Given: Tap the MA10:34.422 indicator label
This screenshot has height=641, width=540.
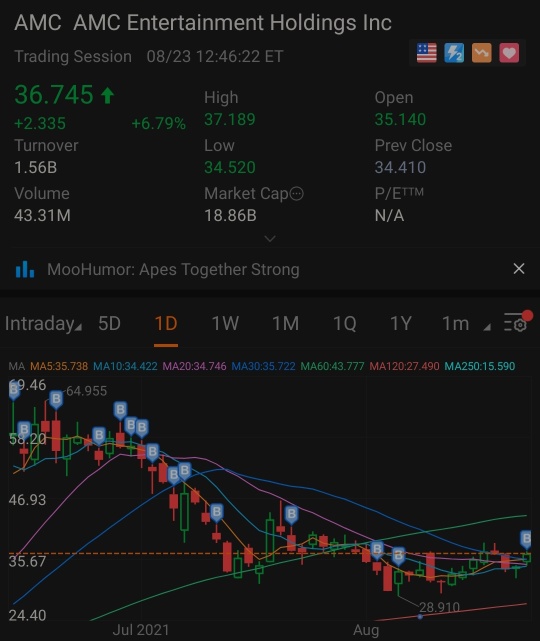Looking at the screenshot, I should [x=125, y=366].
